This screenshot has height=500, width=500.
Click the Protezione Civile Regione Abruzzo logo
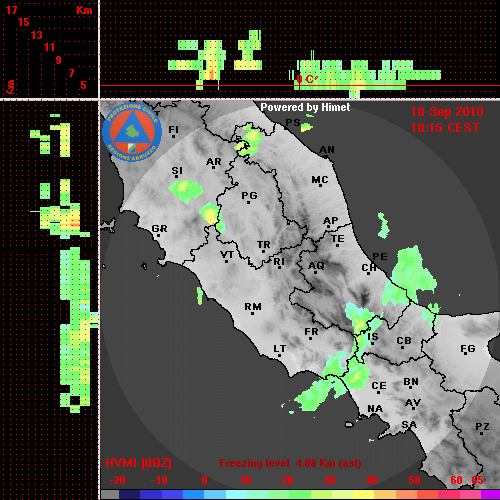pyautogui.click(x=132, y=132)
